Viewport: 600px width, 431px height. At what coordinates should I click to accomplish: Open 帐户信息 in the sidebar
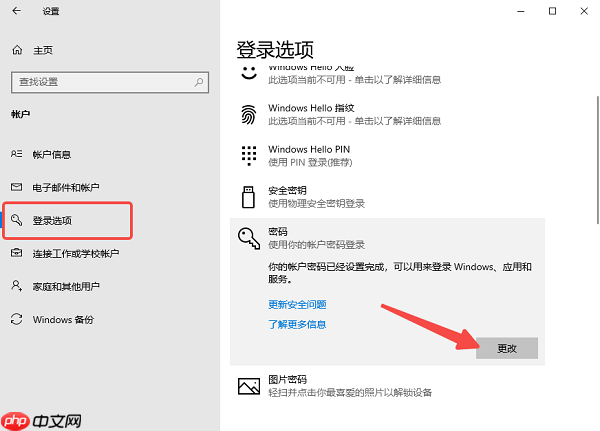[52, 155]
